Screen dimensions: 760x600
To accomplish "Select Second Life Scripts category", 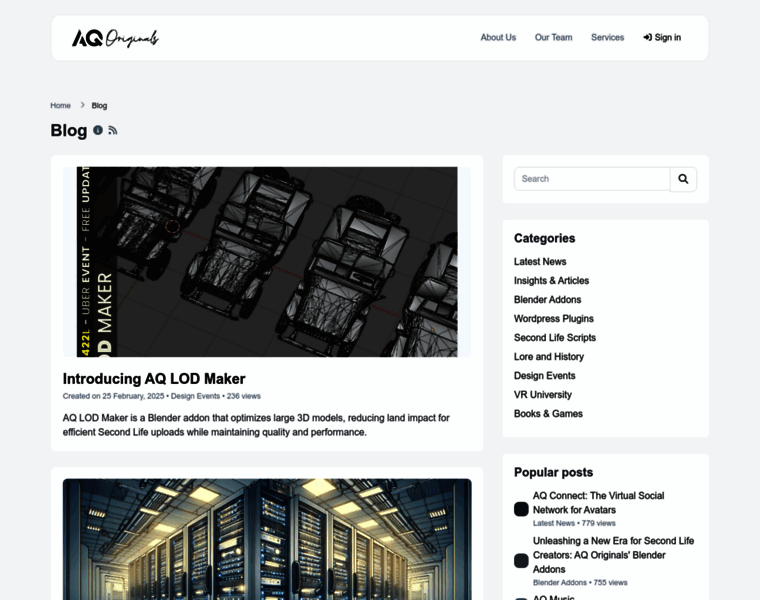I will pyautogui.click(x=555, y=338).
